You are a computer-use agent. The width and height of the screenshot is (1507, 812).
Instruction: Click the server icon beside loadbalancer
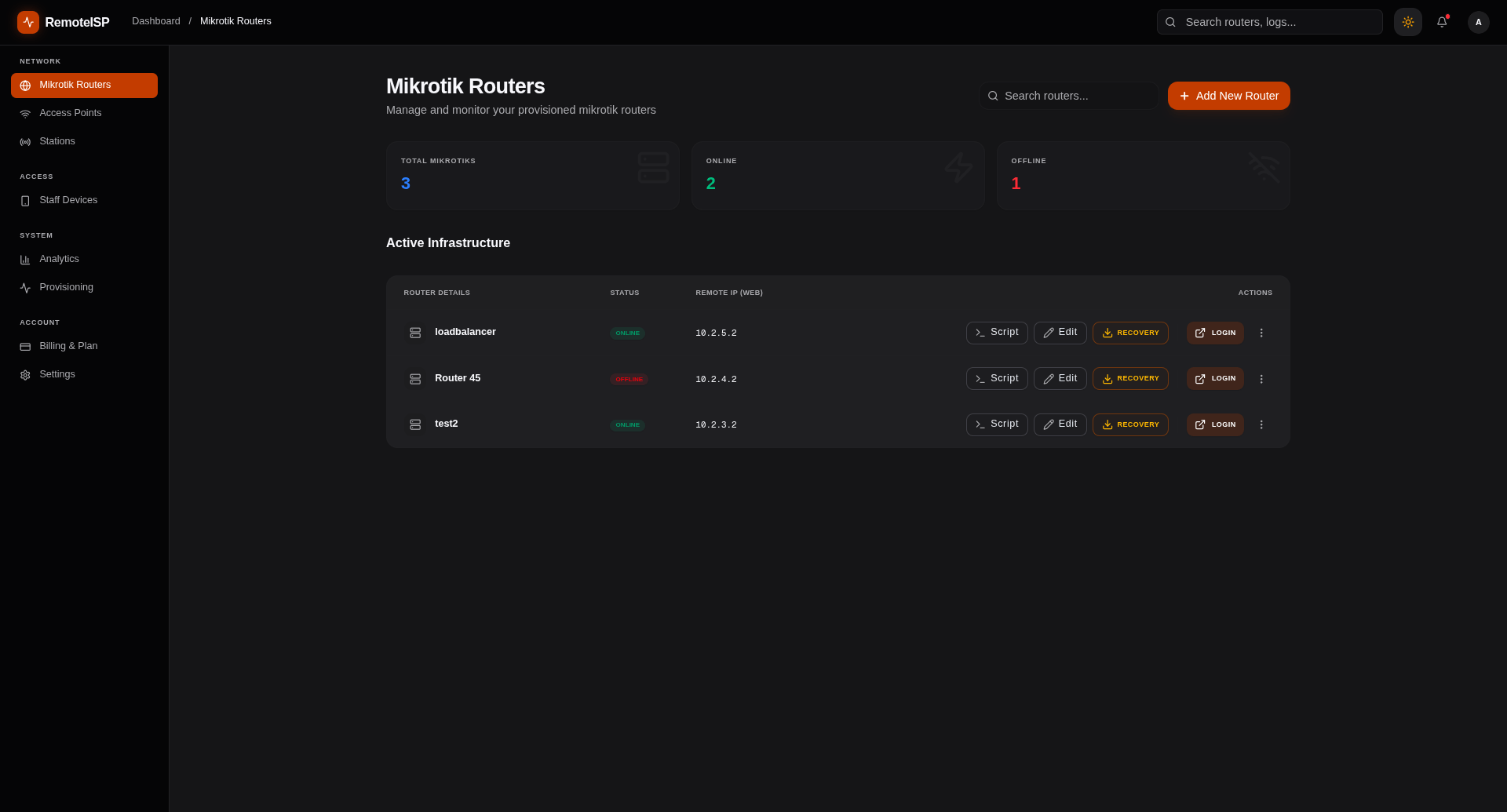click(415, 333)
